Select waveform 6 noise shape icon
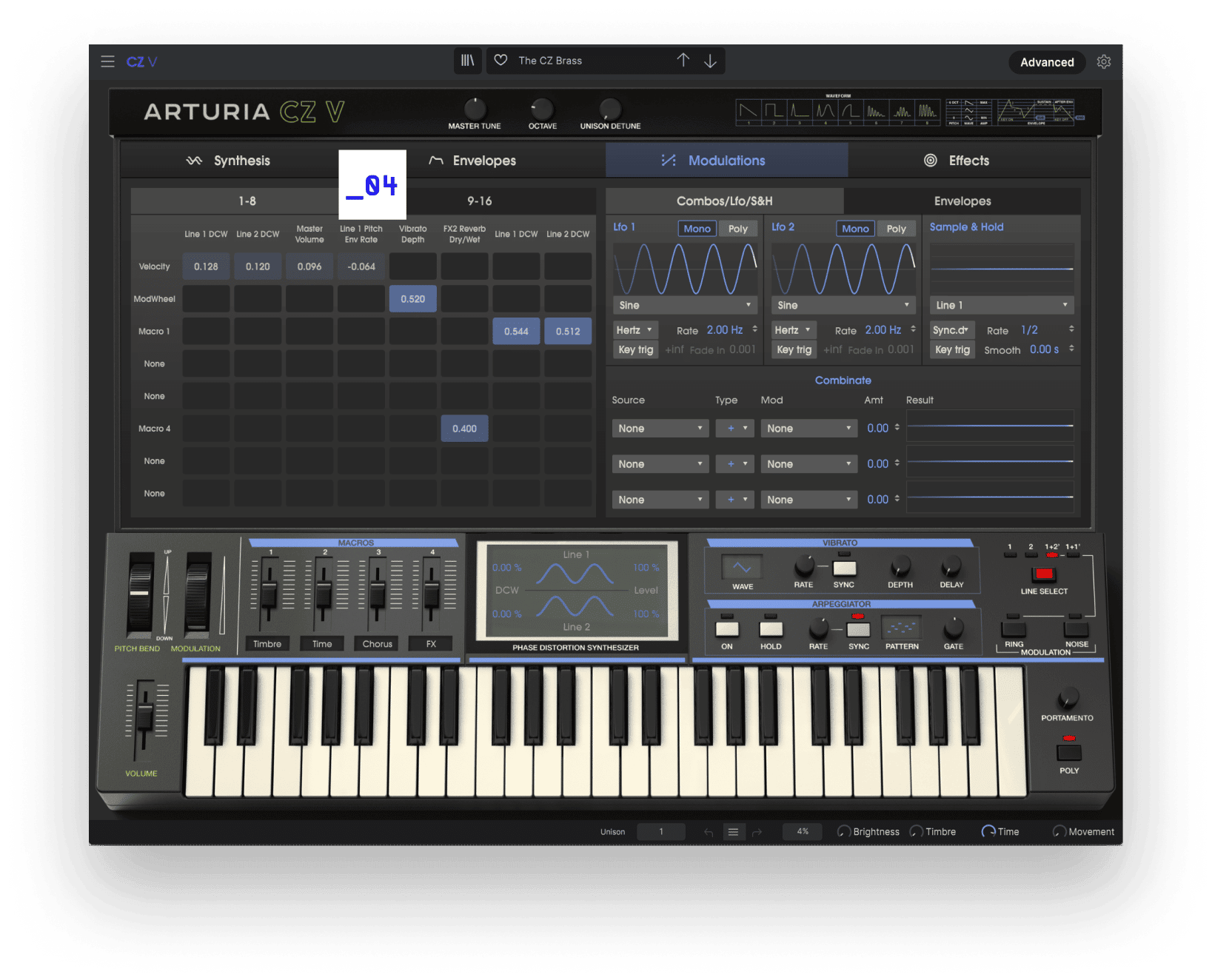1212x980 pixels. tap(877, 110)
